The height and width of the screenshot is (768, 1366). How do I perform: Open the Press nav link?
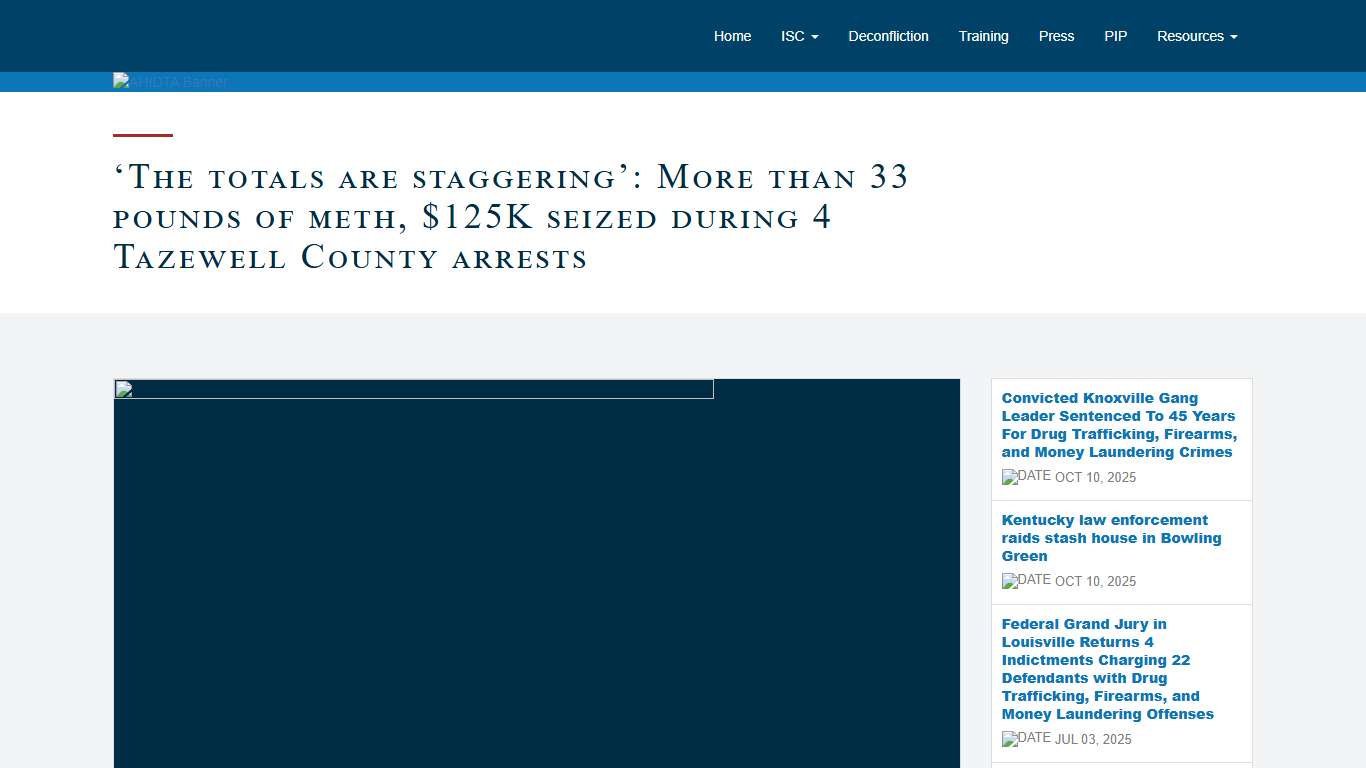pyautogui.click(x=1056, y=36)
